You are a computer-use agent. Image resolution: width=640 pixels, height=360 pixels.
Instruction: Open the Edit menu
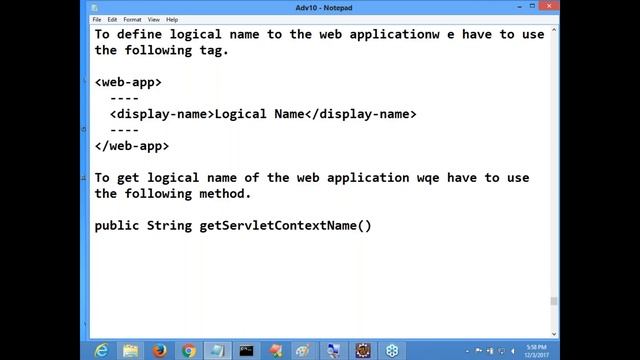click(x=112, y=20)
